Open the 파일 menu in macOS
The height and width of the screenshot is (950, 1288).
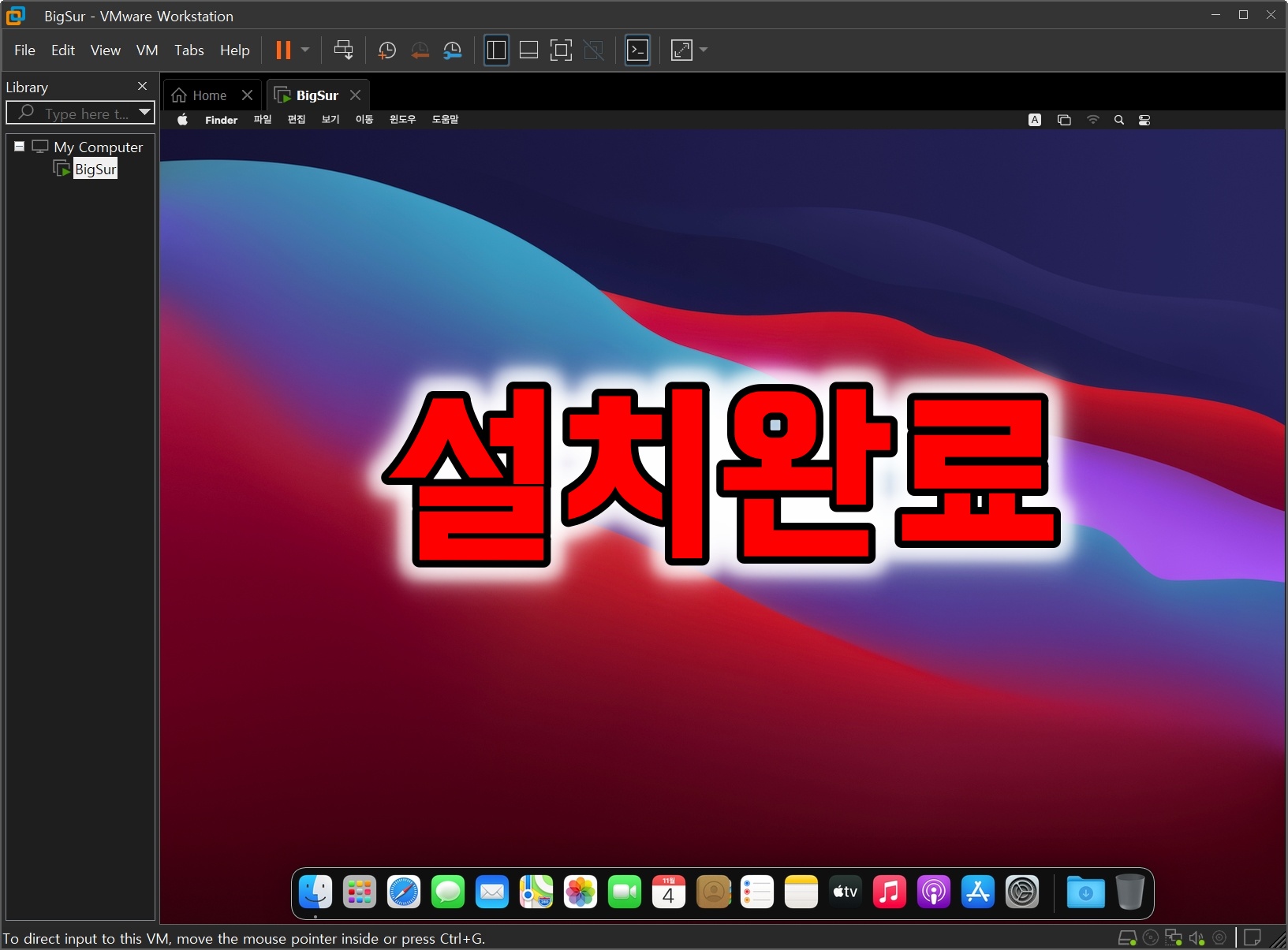pos(263,120)
